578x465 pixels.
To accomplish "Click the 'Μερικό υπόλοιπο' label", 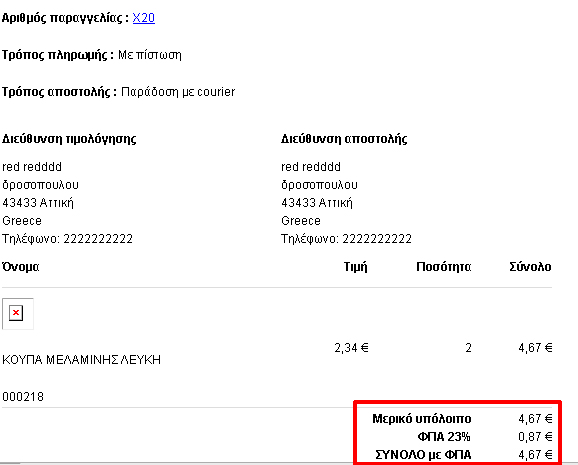I will pyautogui.click(x=422, y=419).
